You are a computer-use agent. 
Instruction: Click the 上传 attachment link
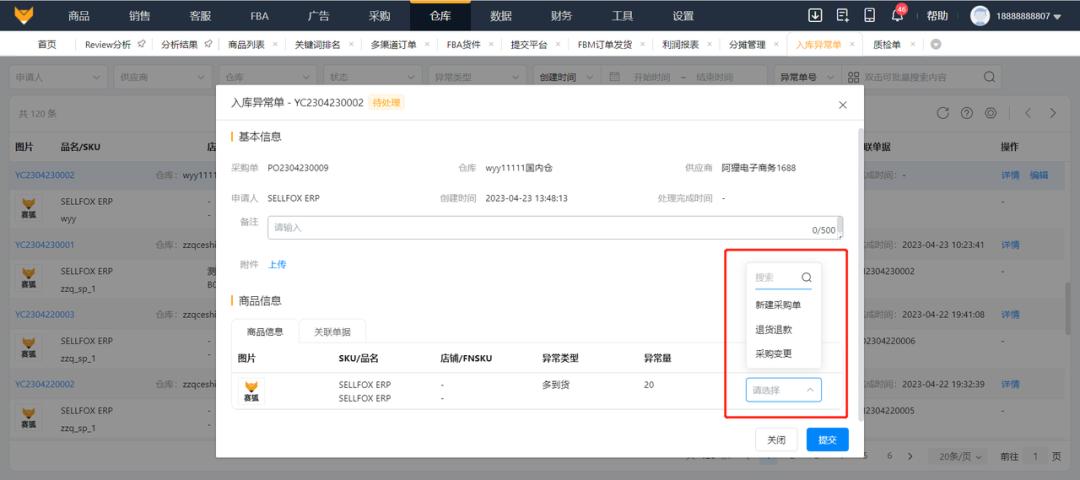coord(277,264)
